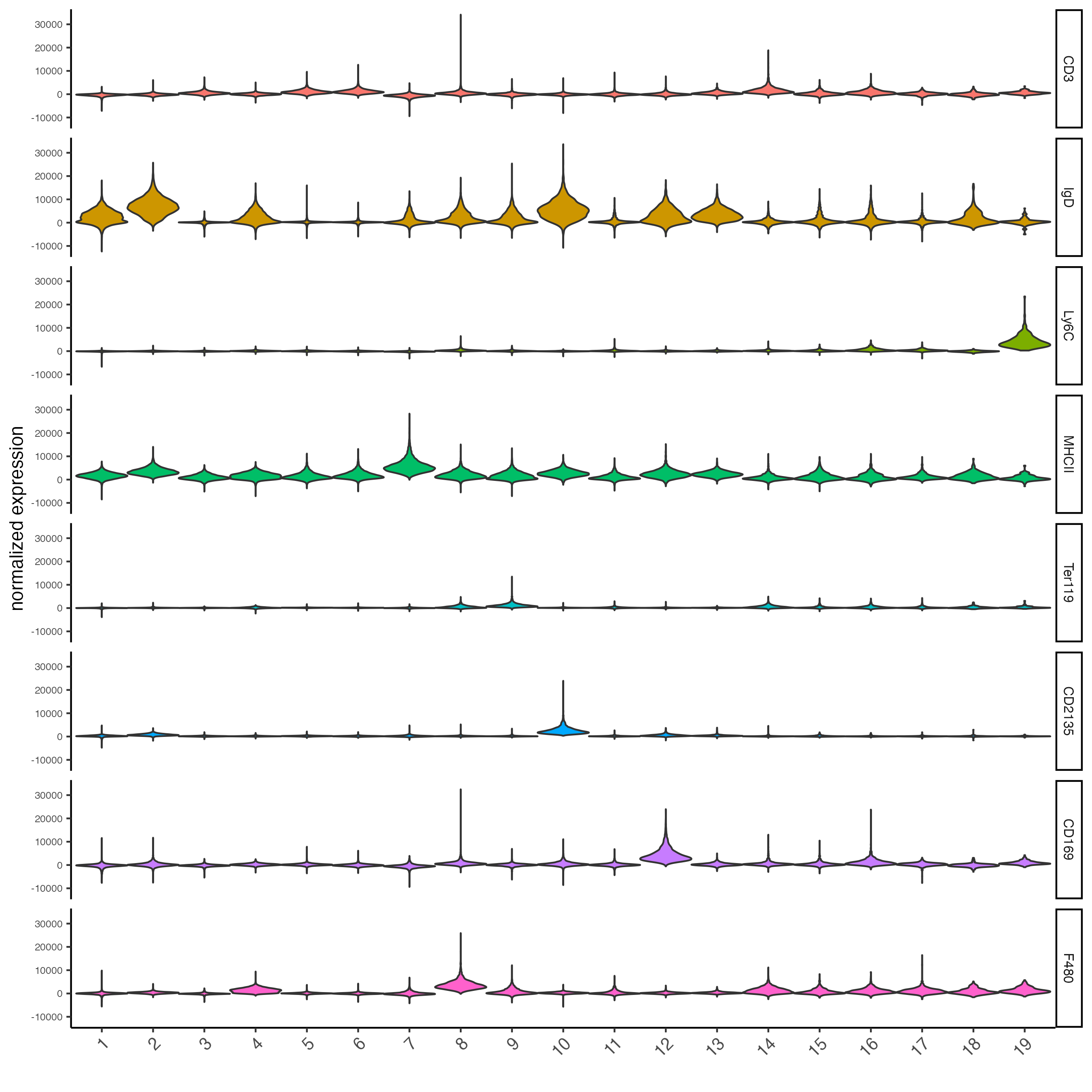Click the CD2135 facet strip label
Screen dimensions: 1092x1092
pyautogui.click(x=1068, y=711)
